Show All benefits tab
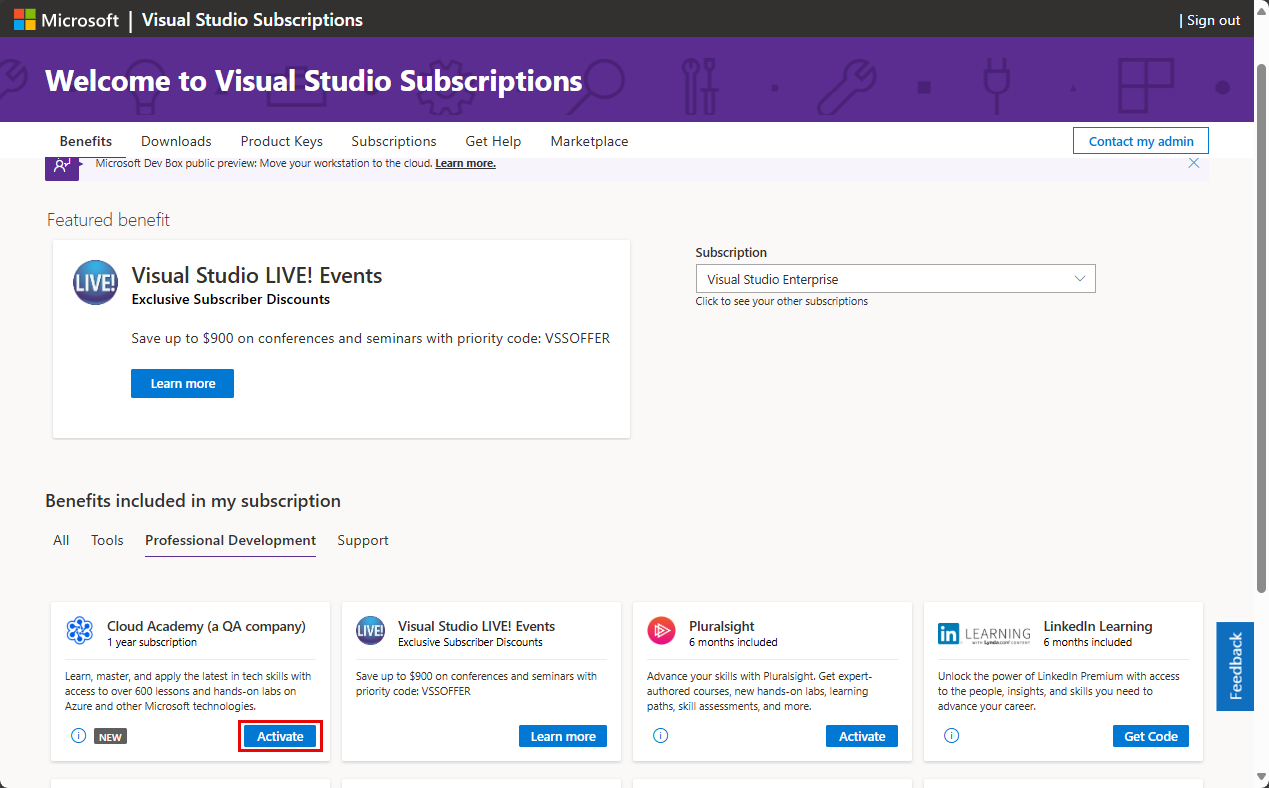1269x788 pixels. pos(61,540)
